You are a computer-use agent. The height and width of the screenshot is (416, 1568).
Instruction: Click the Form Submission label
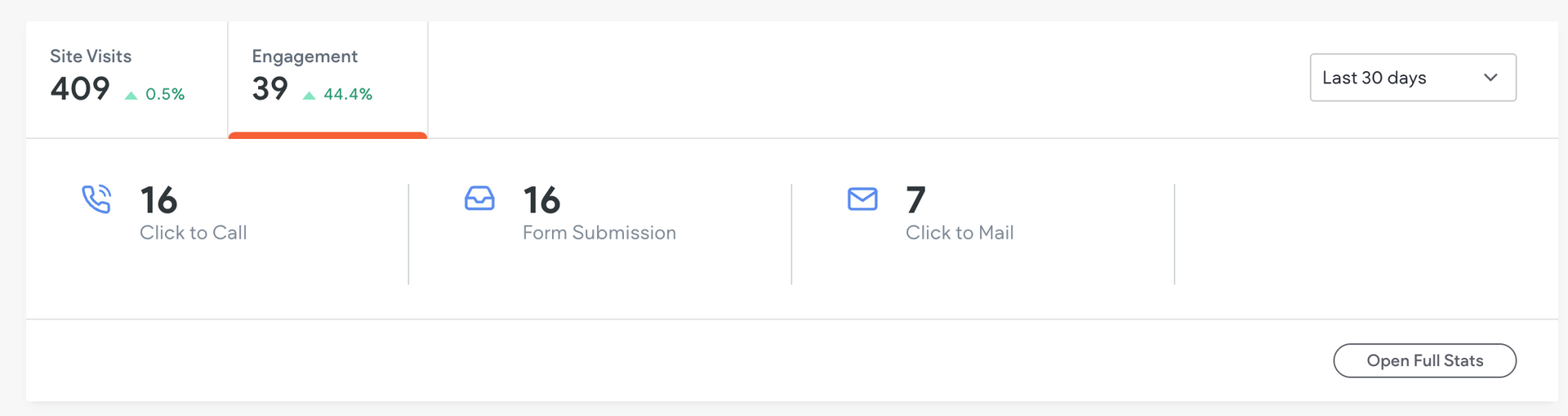coord(599,233)
